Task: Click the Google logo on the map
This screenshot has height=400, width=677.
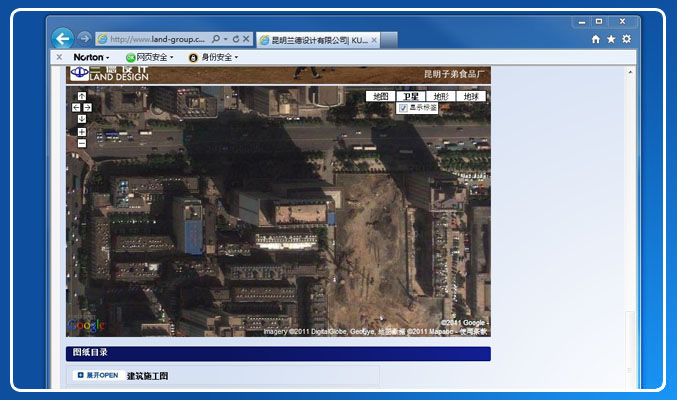Action: [86, 325]
